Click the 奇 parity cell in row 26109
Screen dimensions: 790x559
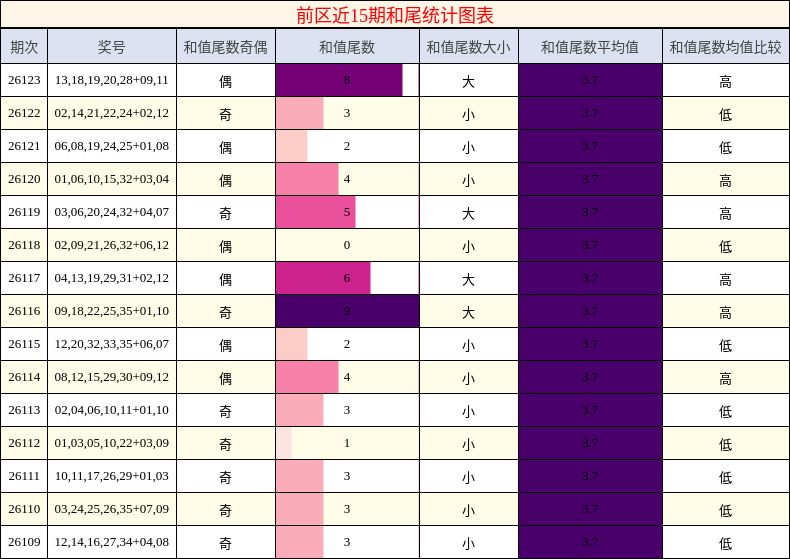click(x=226, y=542)
